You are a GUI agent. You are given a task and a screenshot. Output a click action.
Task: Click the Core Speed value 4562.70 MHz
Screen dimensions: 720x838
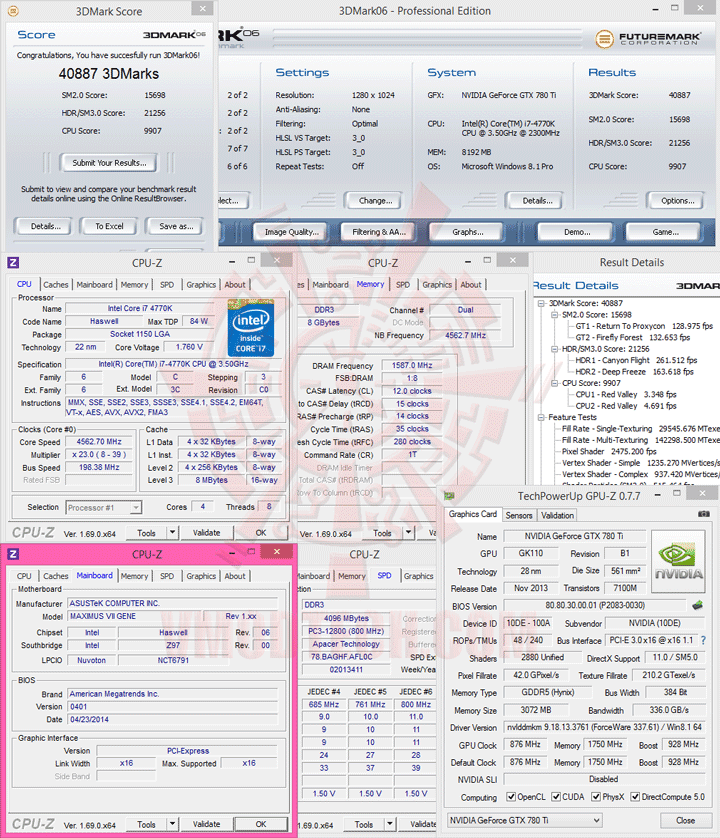click(98, 442)
